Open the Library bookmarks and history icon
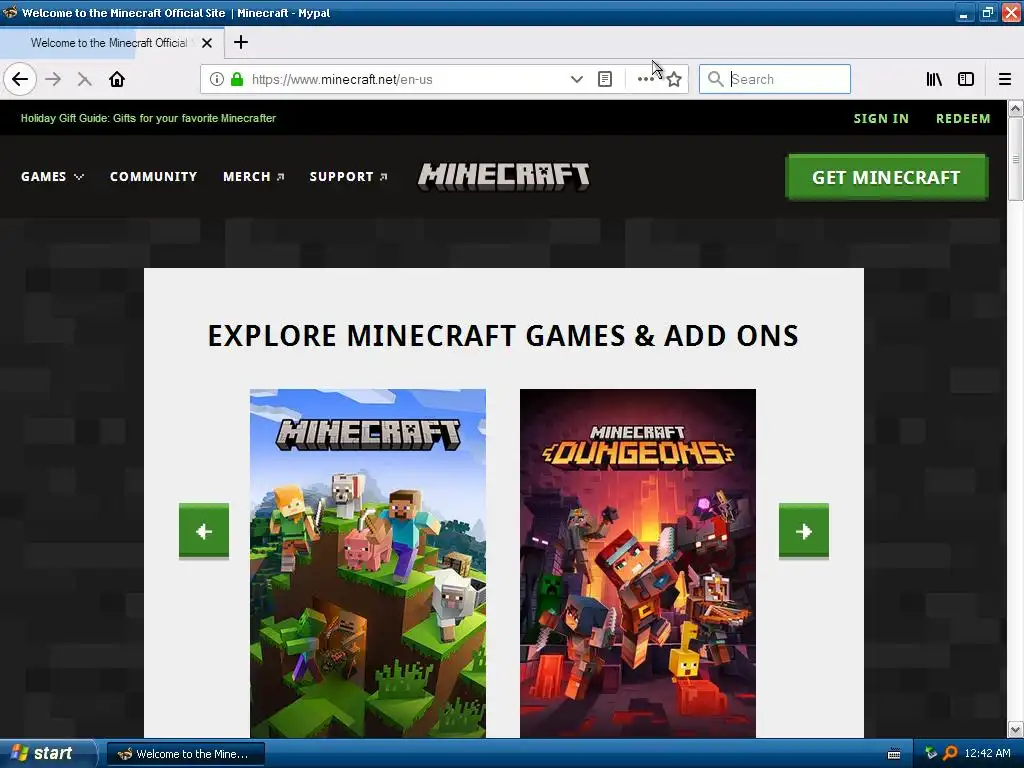The image size is (1024, 768). click(x=934, y=79)
